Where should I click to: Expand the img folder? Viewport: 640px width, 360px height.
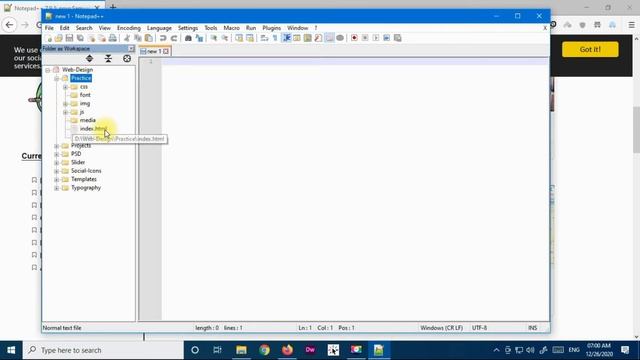point(65,104)
